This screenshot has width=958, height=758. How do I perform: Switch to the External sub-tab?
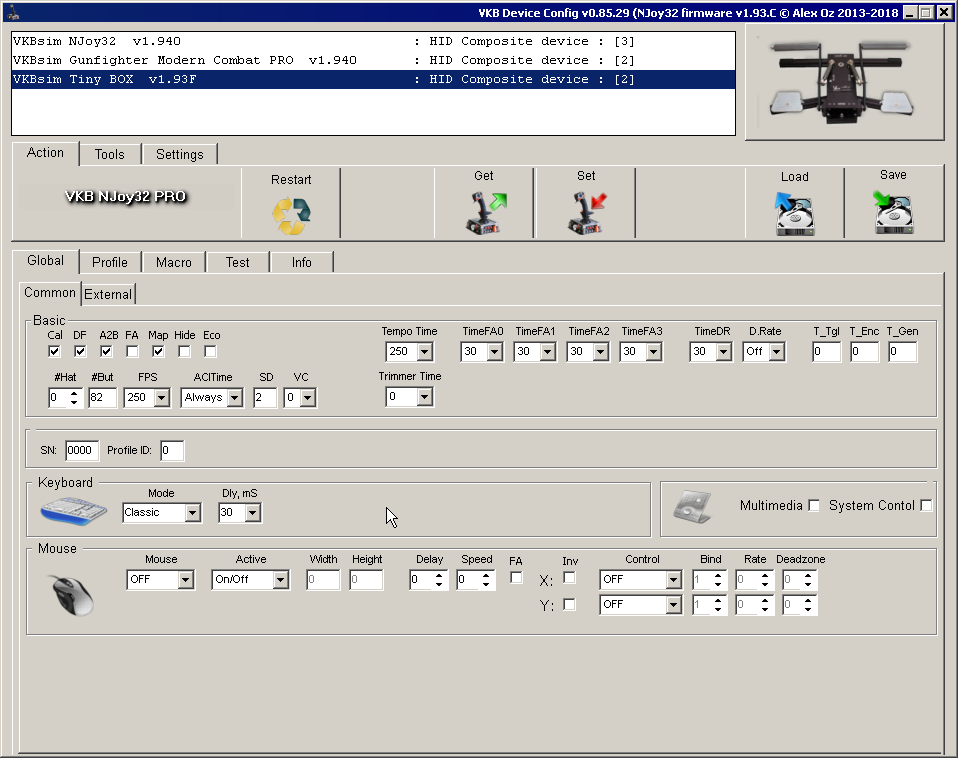click(108, 294)
